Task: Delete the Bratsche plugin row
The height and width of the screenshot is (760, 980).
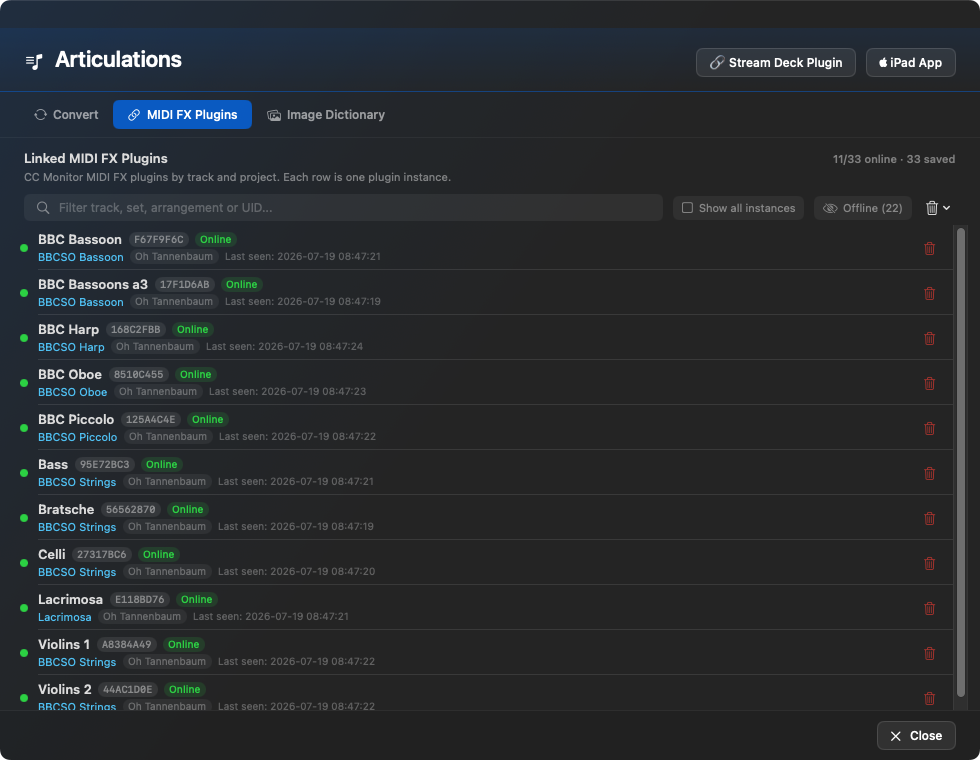Action: (x=929, y=518)
